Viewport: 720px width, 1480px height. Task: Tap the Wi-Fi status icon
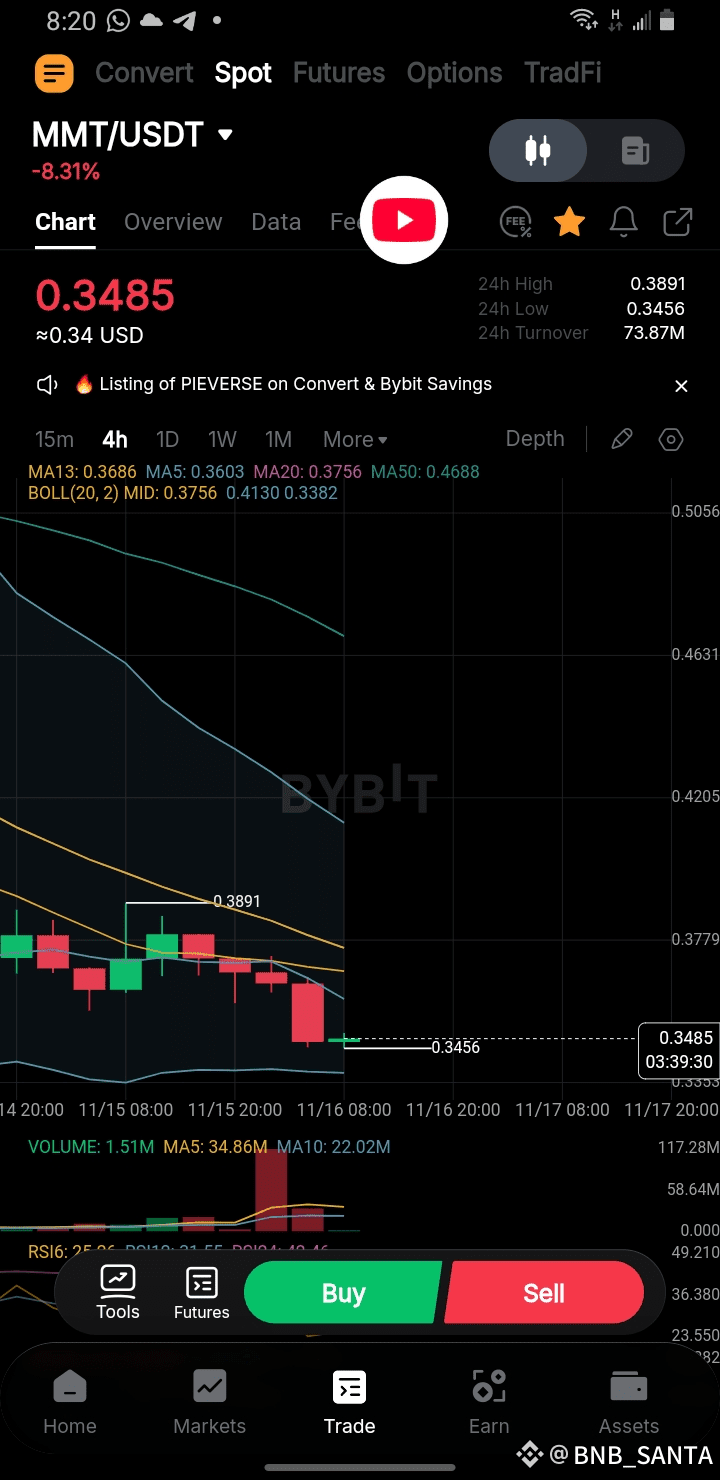pos(583,20)
